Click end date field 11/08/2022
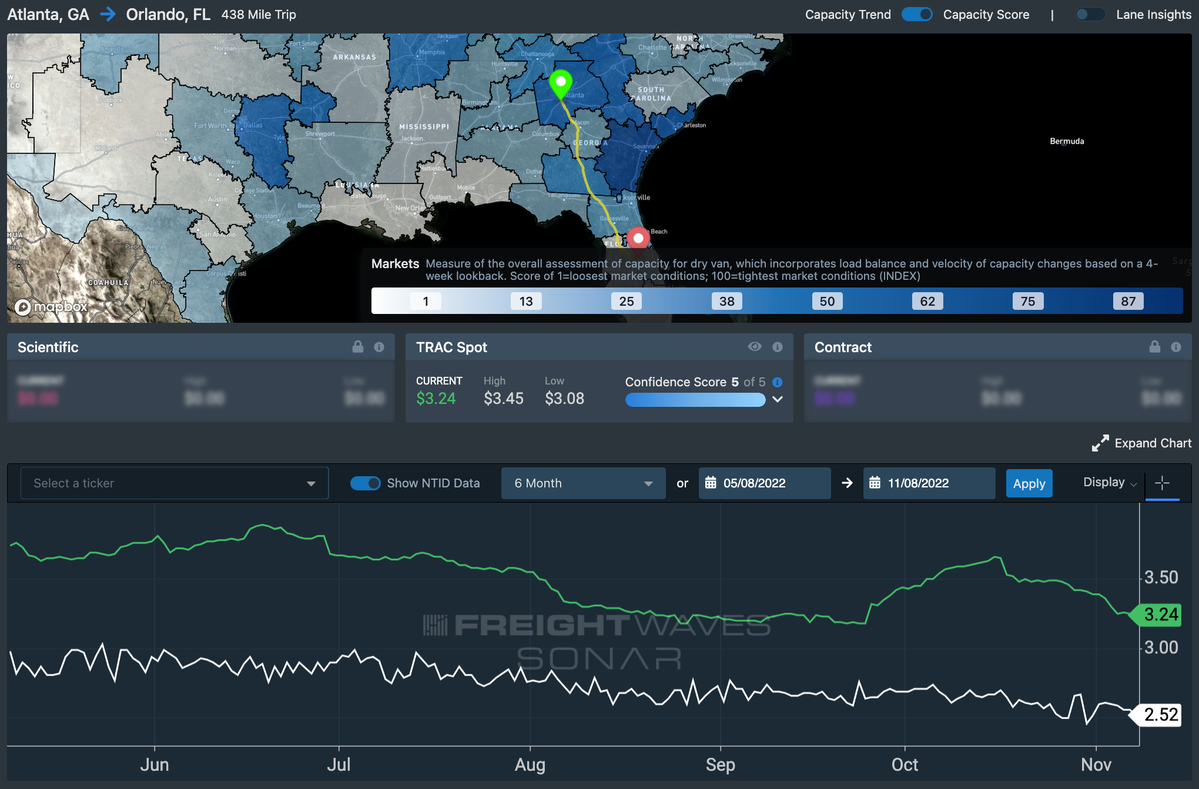 [929, 483]
